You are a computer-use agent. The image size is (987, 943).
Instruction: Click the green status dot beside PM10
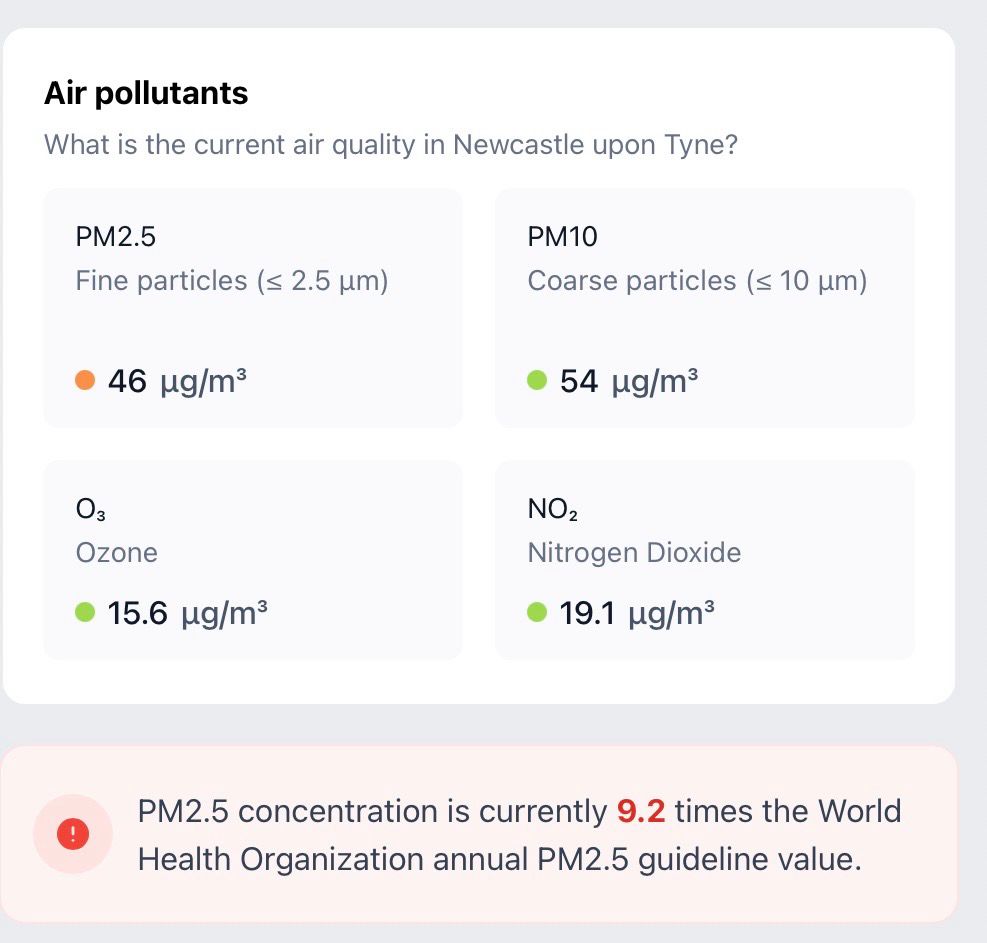point(539,380)
